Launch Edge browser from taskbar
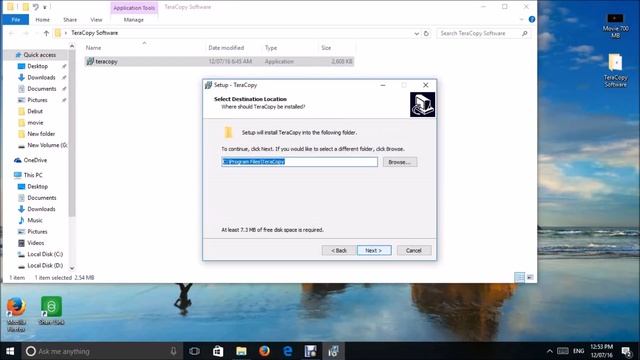 (288, 351)
